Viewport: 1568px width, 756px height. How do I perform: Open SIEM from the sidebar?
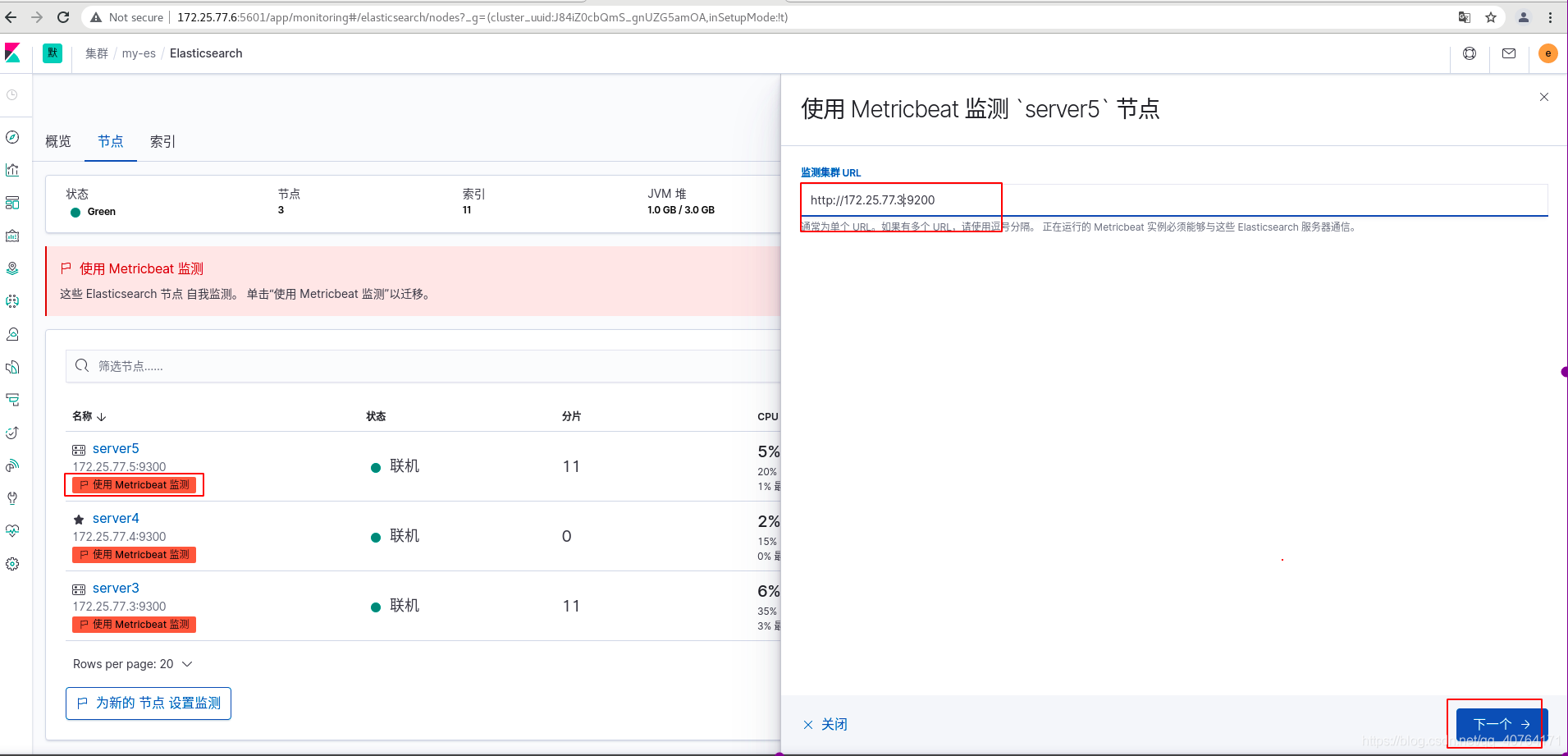[12, 465]
